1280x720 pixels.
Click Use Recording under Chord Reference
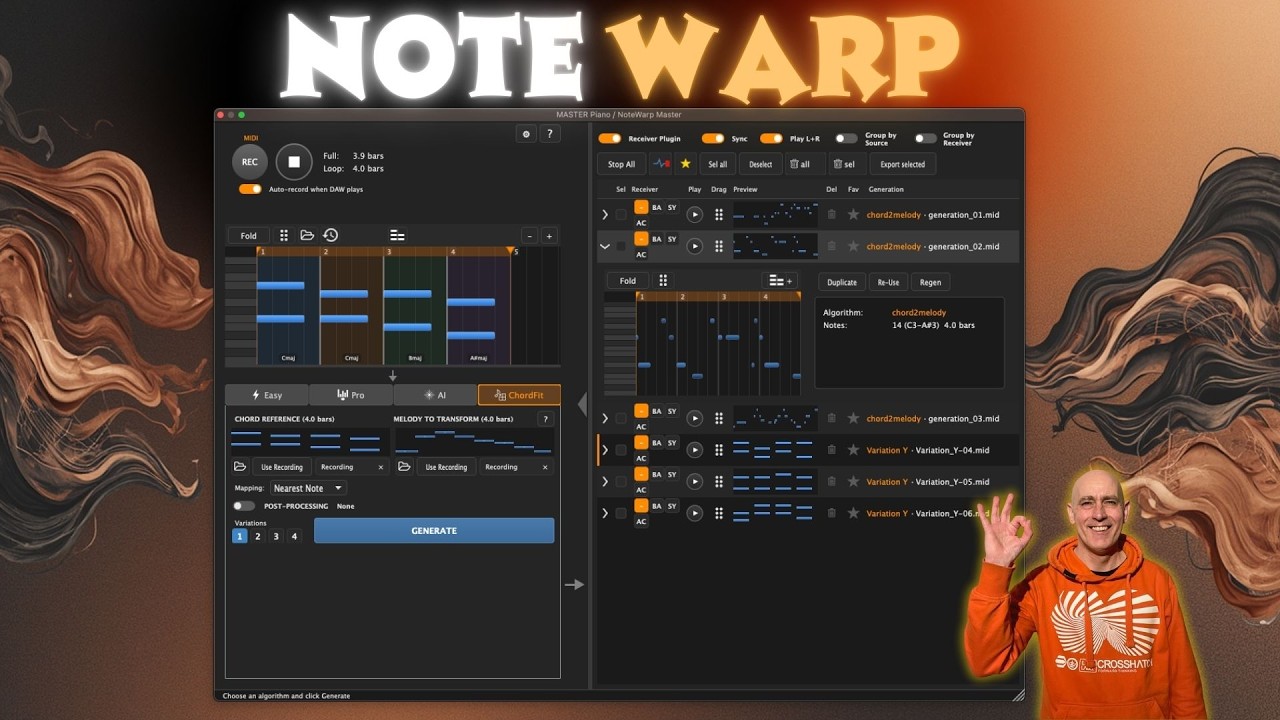(282, 467)
